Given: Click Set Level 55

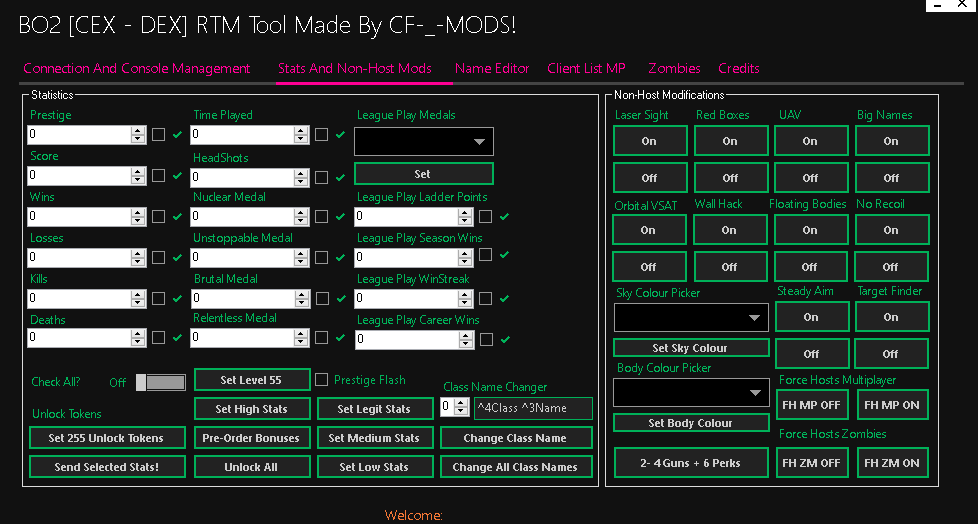Looking at the screenshot, I should pyautogui.click(x=252, y=379).
